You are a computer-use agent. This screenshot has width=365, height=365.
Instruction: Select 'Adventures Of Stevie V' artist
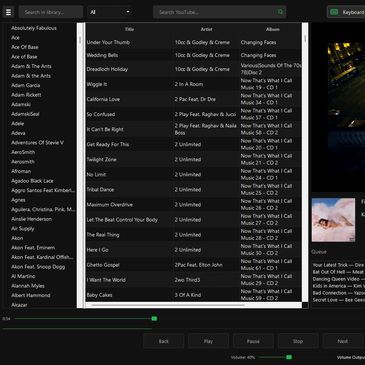pos(37,143)
